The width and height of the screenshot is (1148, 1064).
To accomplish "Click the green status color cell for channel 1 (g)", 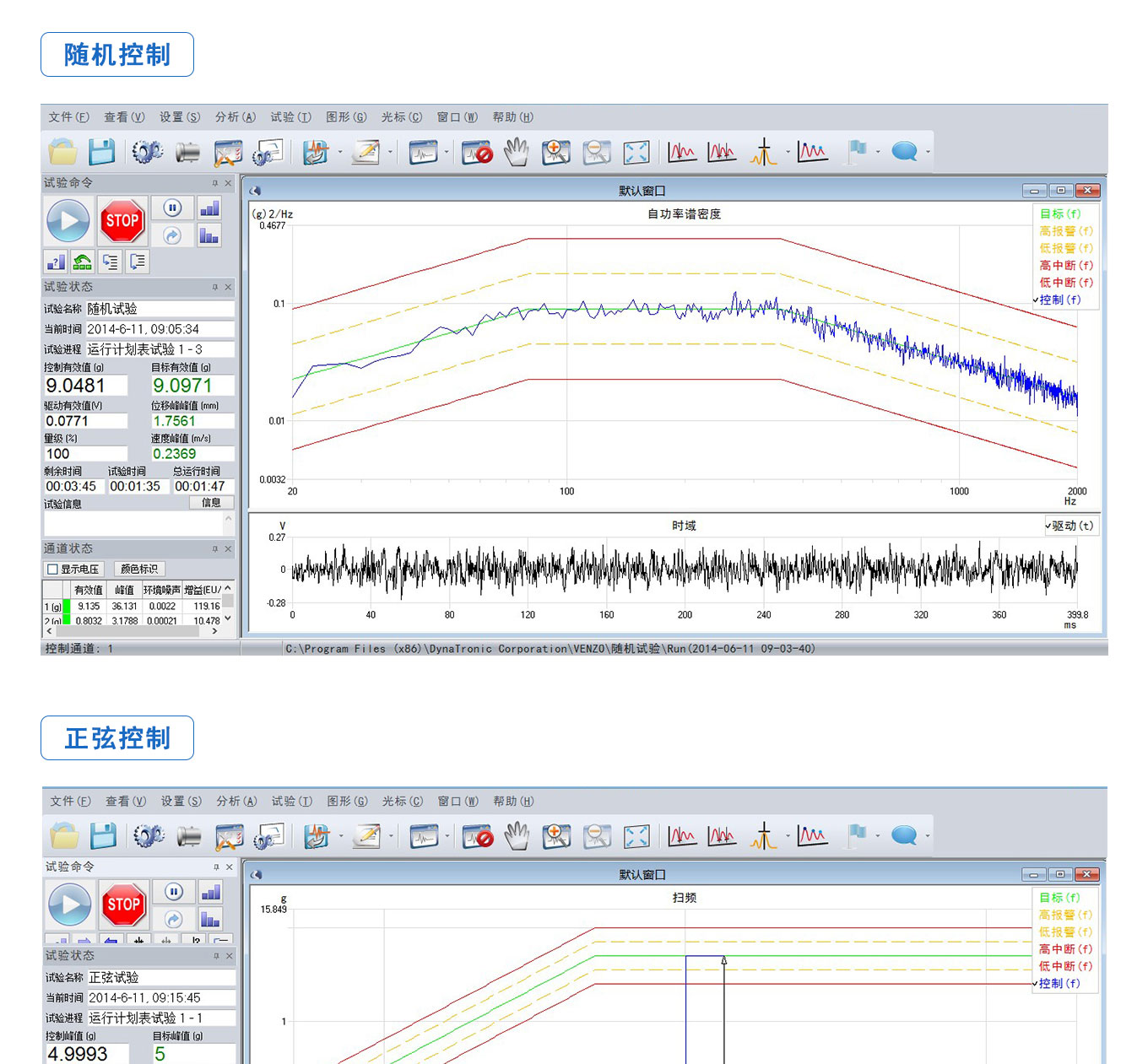I will pos(67,606).
